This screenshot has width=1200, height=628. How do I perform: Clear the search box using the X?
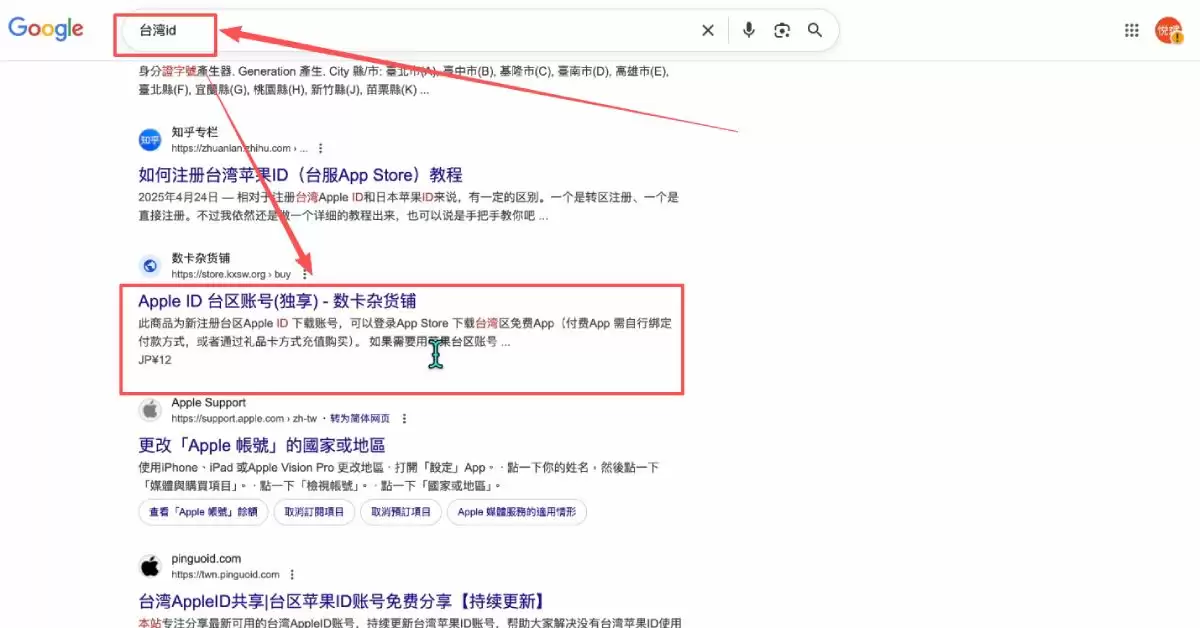pyautogui.click(x=708, y=30)
